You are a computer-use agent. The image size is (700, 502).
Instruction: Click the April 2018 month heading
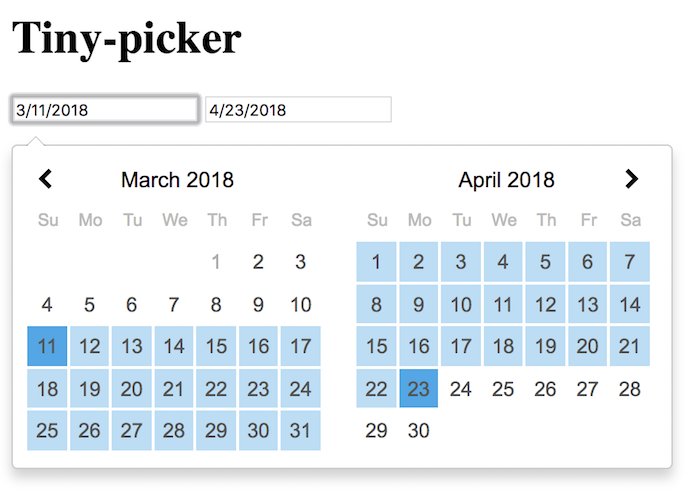506,181
